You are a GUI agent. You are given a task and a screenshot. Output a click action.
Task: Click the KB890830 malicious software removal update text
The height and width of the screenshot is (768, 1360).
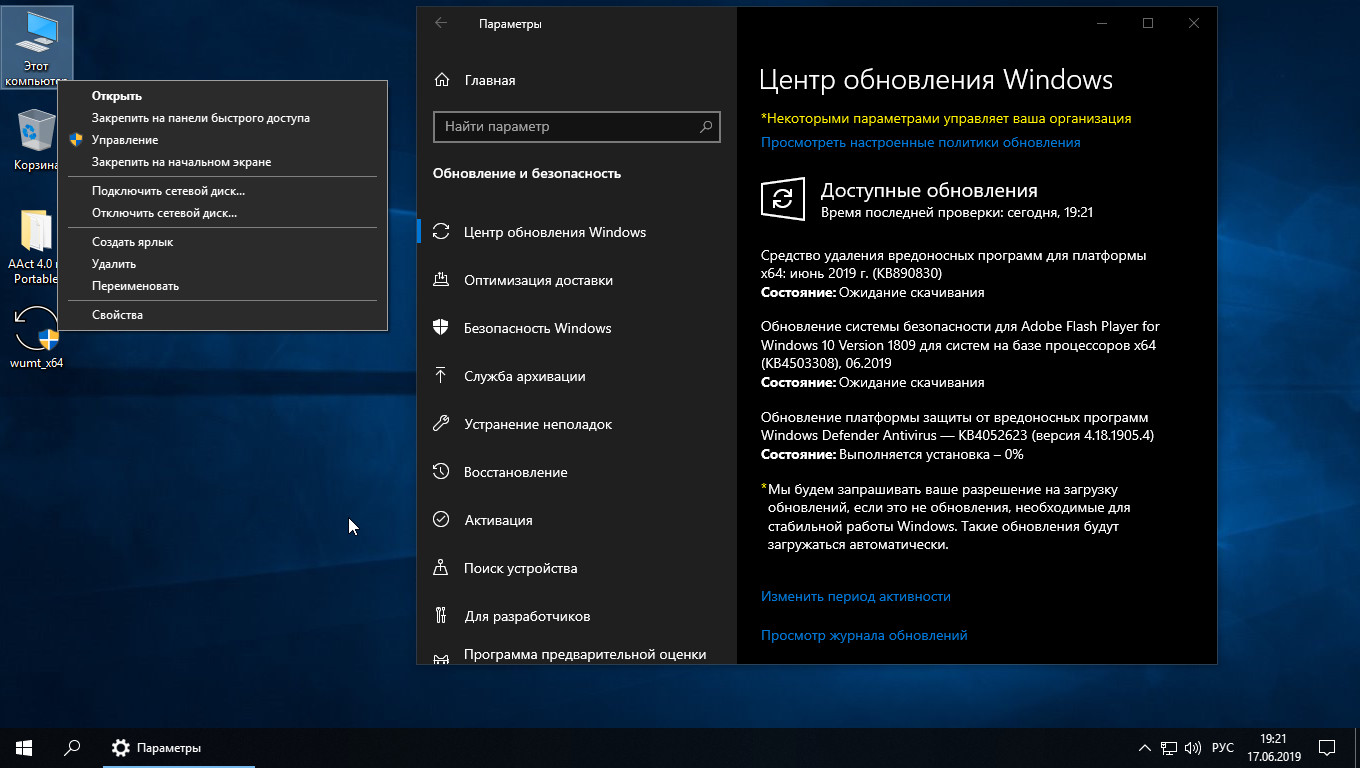[x=954, y=264]
